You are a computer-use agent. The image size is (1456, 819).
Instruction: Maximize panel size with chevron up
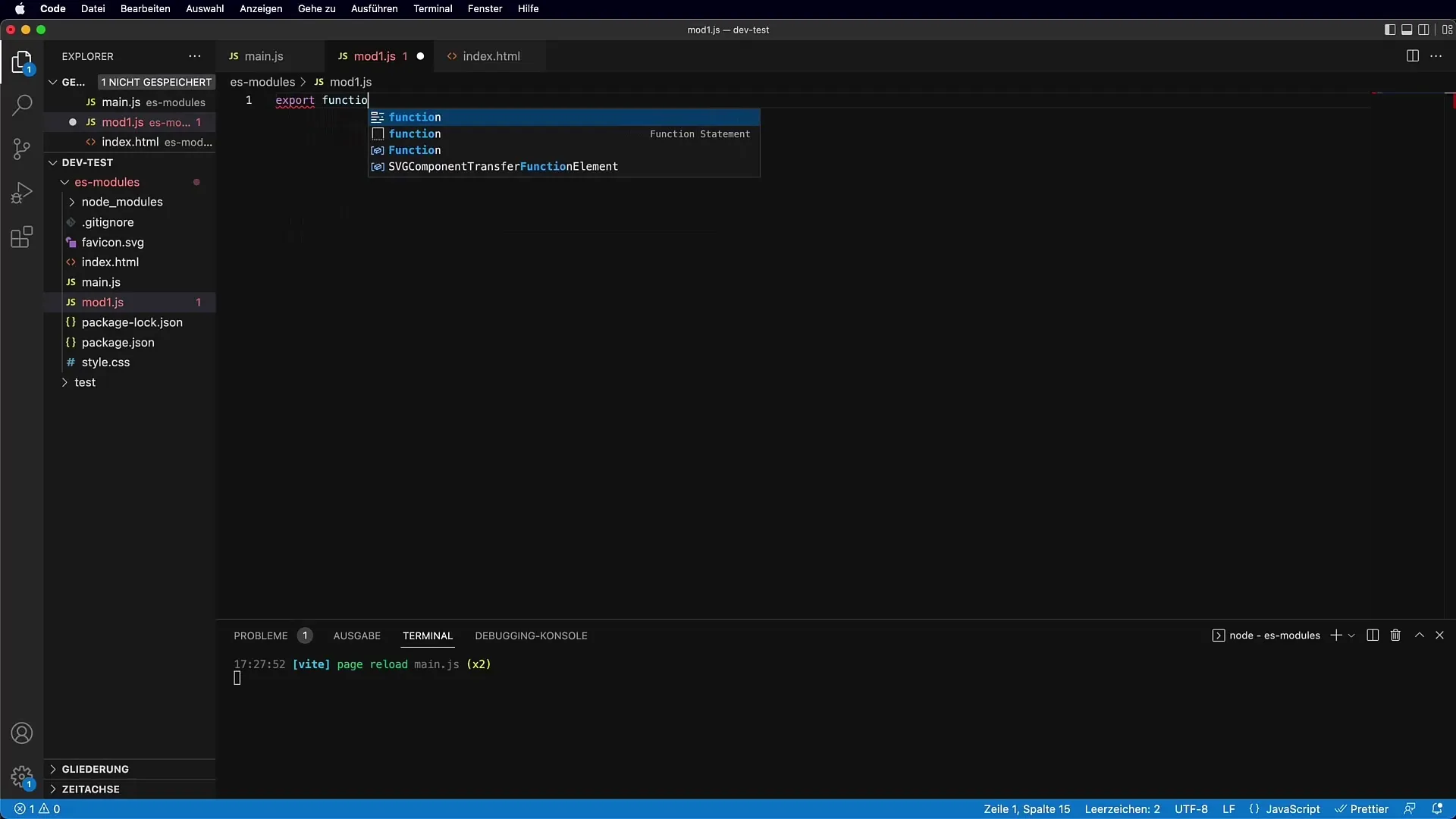click(x=1420, y=635)
